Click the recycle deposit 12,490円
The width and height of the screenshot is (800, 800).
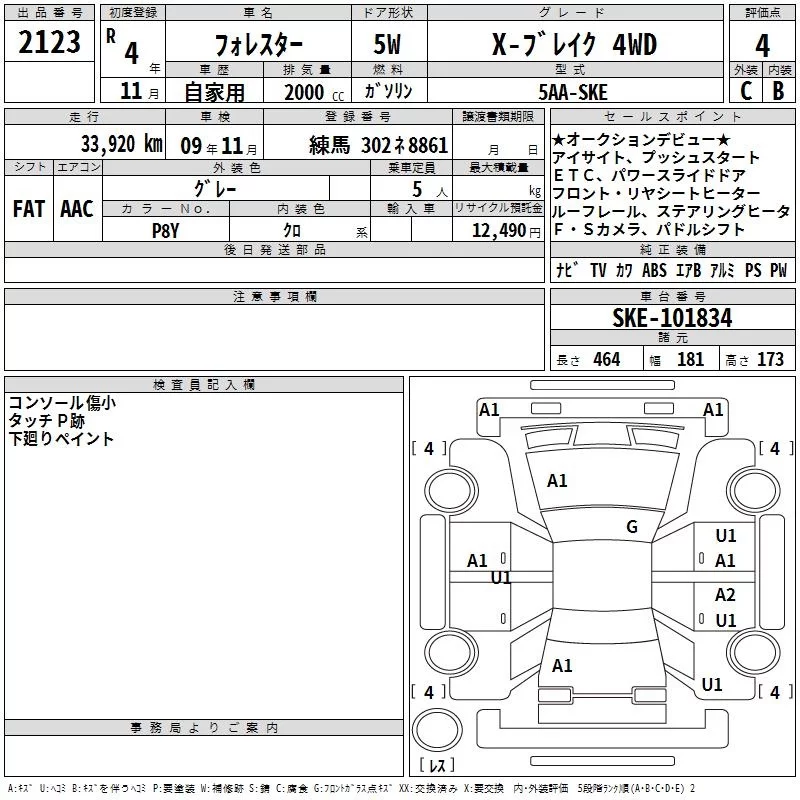(x=506, y=231)
